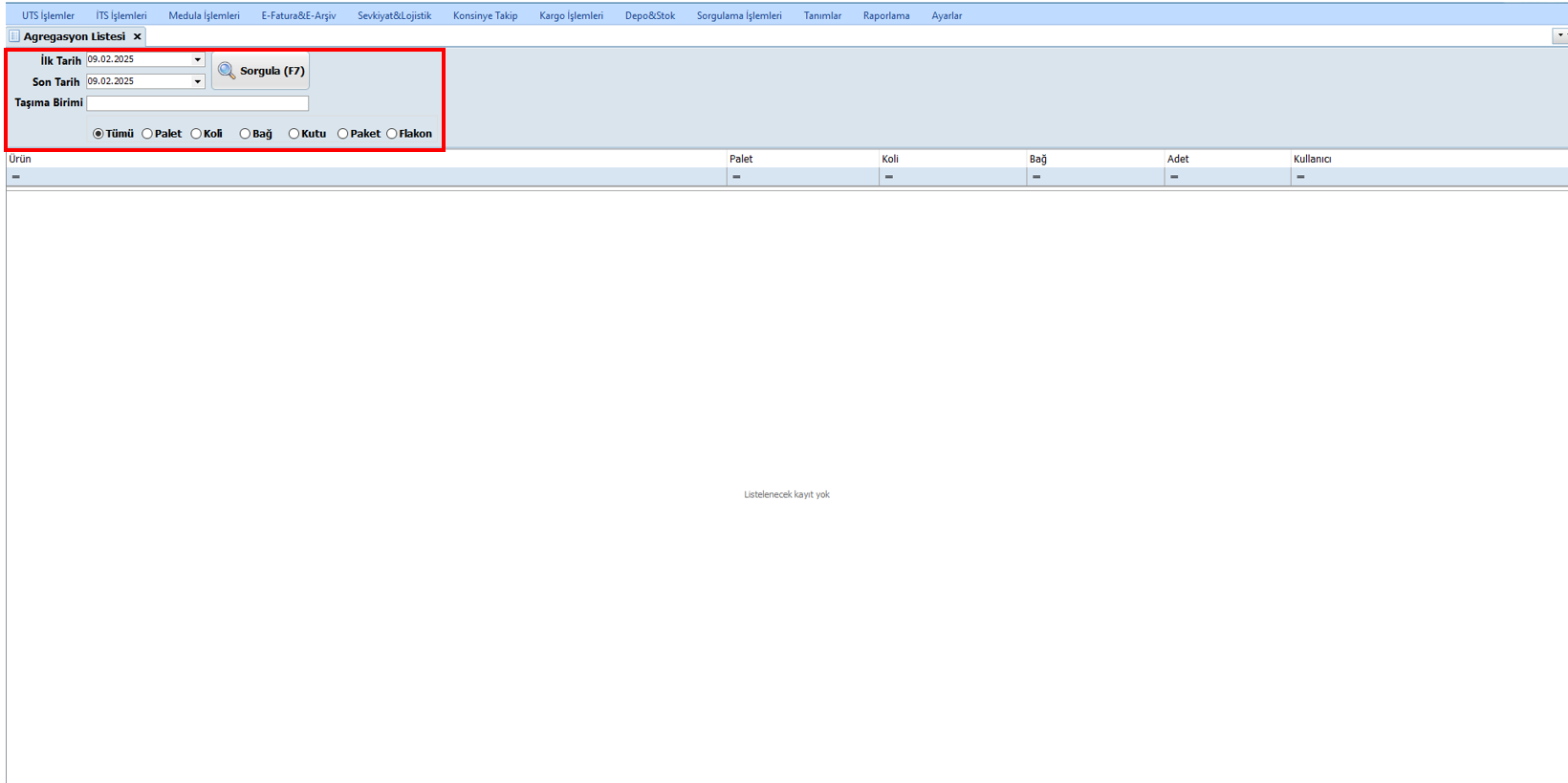Open the Raporlama menu
The height and width of the screenshot is (783, 1568).
(886, 15)
